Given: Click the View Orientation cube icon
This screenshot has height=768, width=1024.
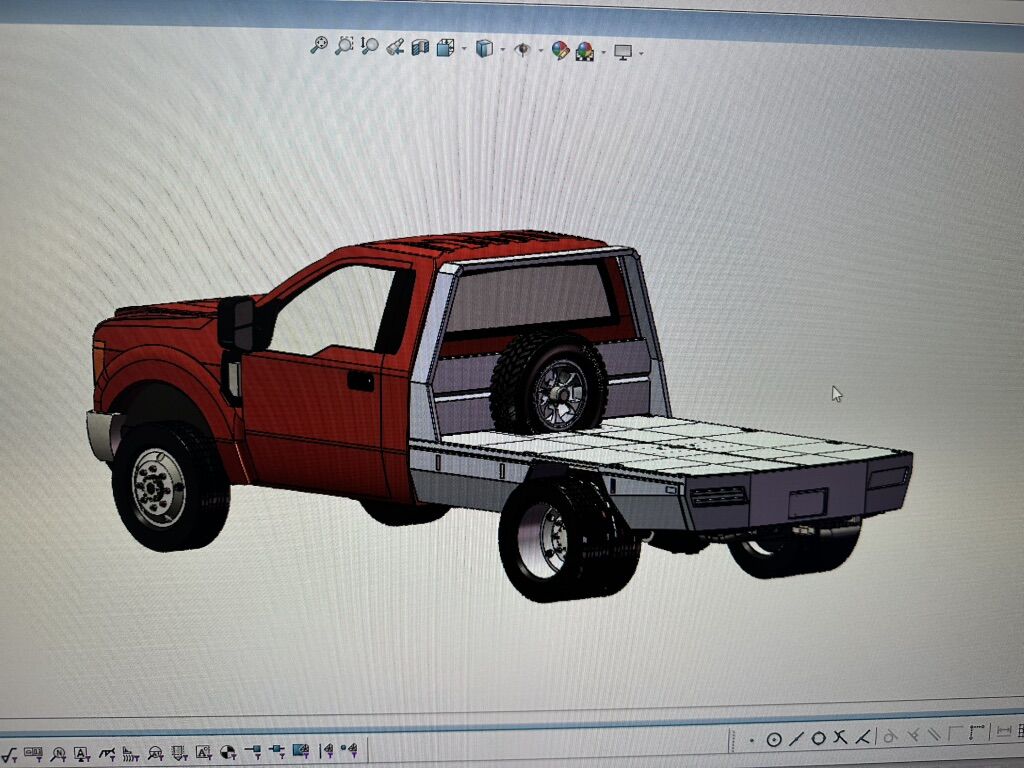Looking at the screenshot, I should [445, 47].
